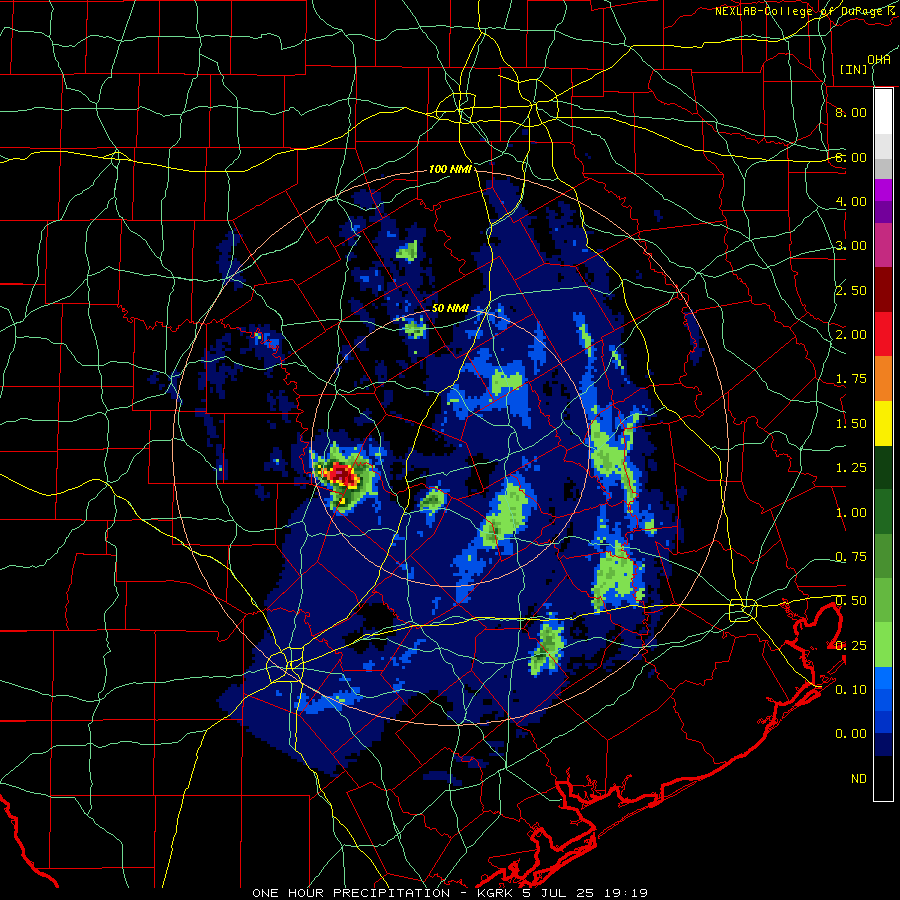
Task: Click the OHA product code label
Action: [879, 60]
